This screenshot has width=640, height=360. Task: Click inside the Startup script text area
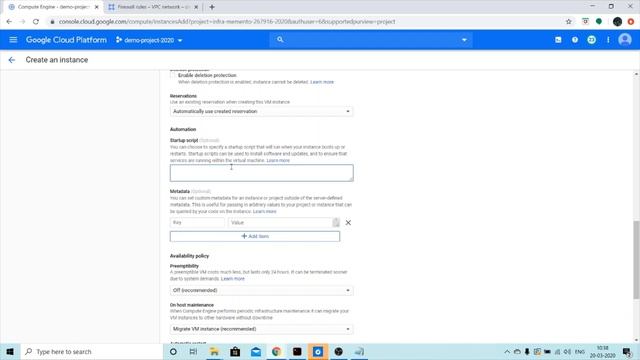[x=262, y=173]
